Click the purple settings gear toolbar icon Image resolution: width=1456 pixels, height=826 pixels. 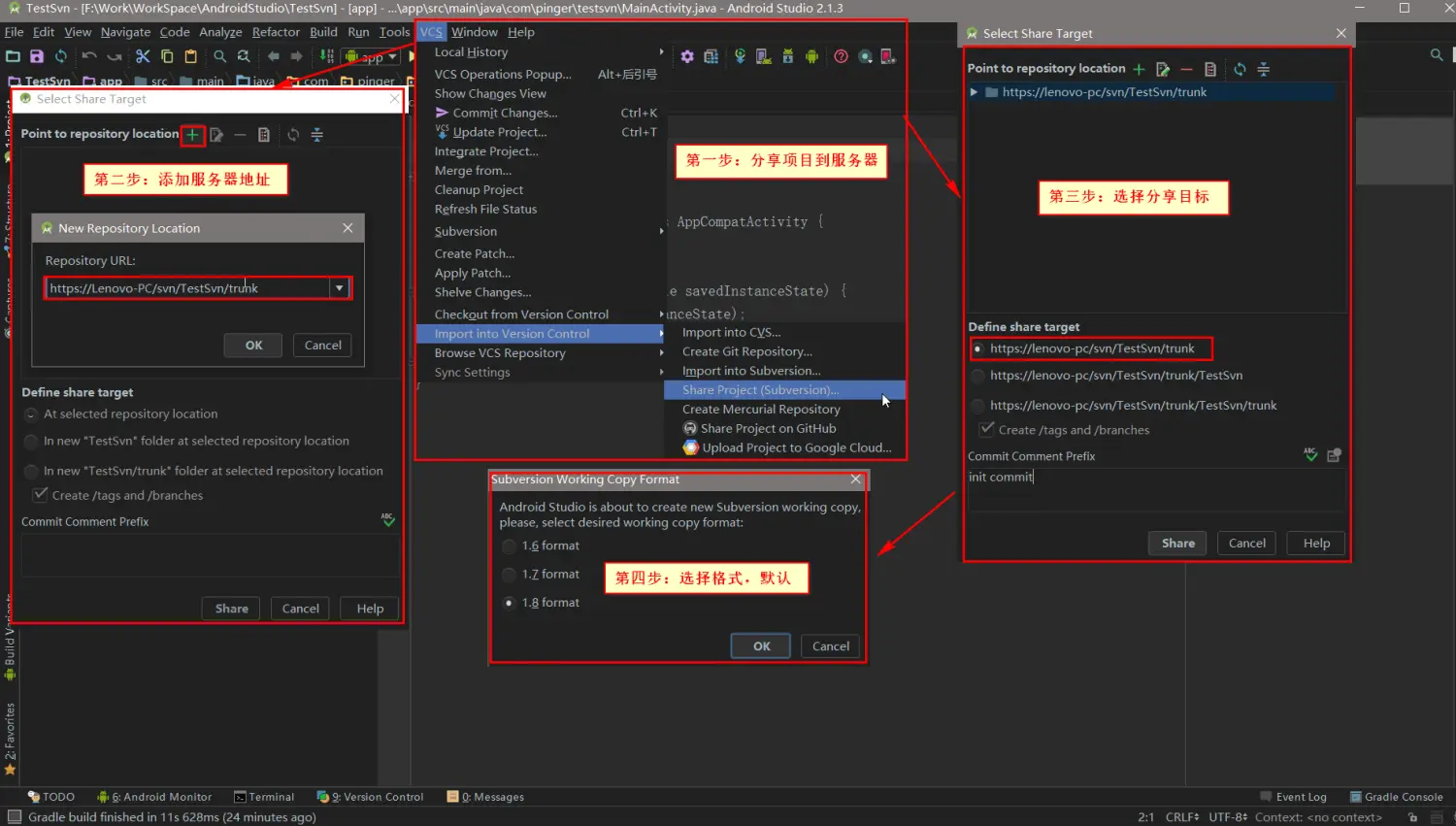coord(687,56)
